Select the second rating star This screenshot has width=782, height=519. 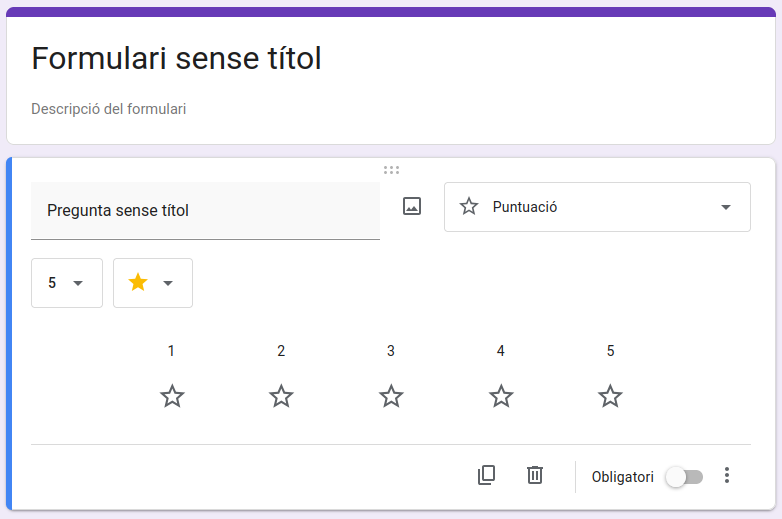pyautogui.click(x=281, y=396)
